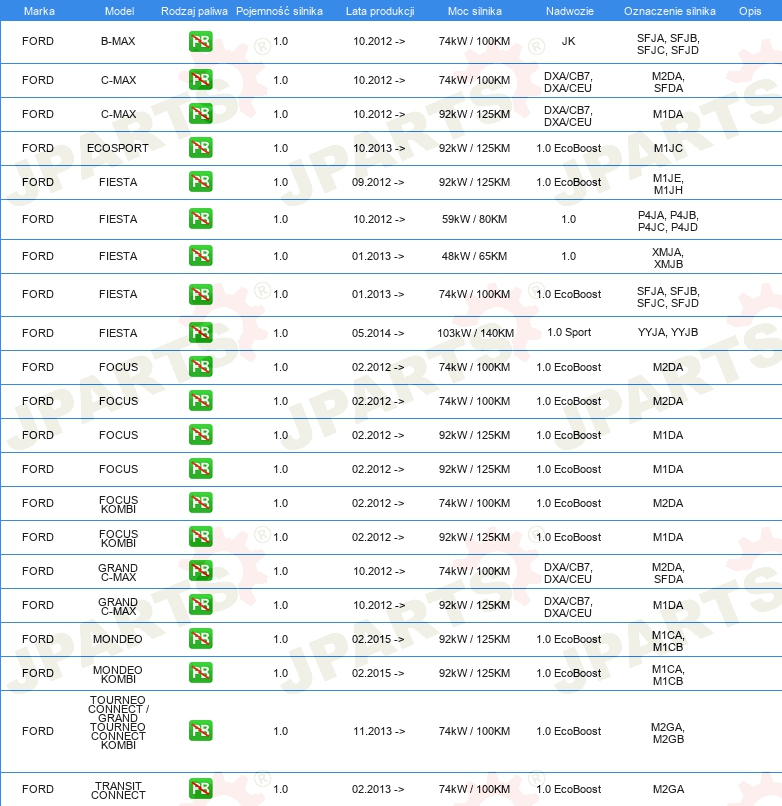Select the MONDEO KOMBI model cell

[118, 674]
